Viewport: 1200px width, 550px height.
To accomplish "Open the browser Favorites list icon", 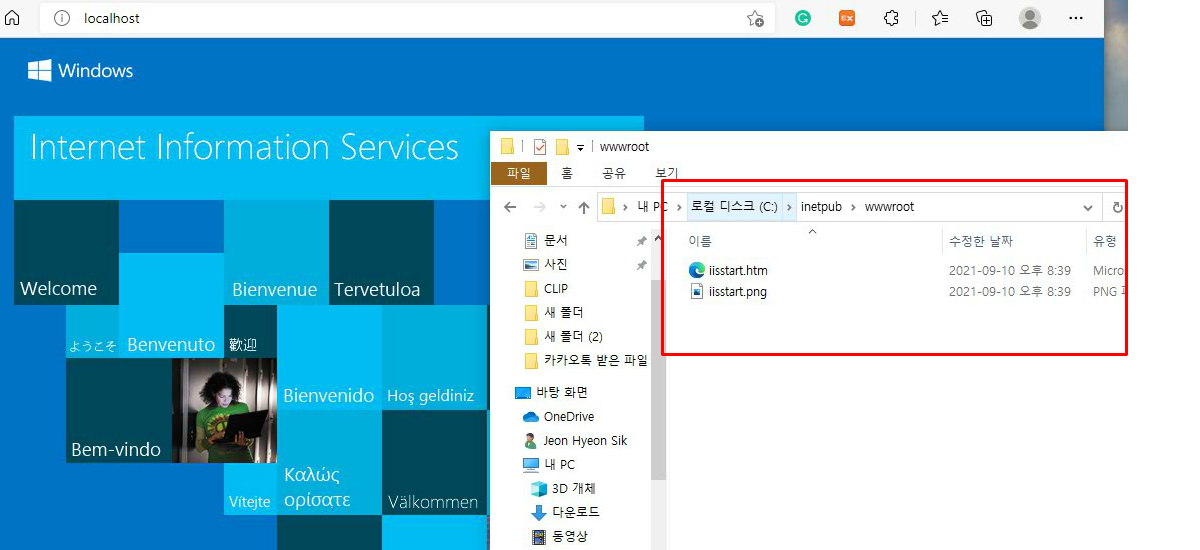I will point(940,18).
